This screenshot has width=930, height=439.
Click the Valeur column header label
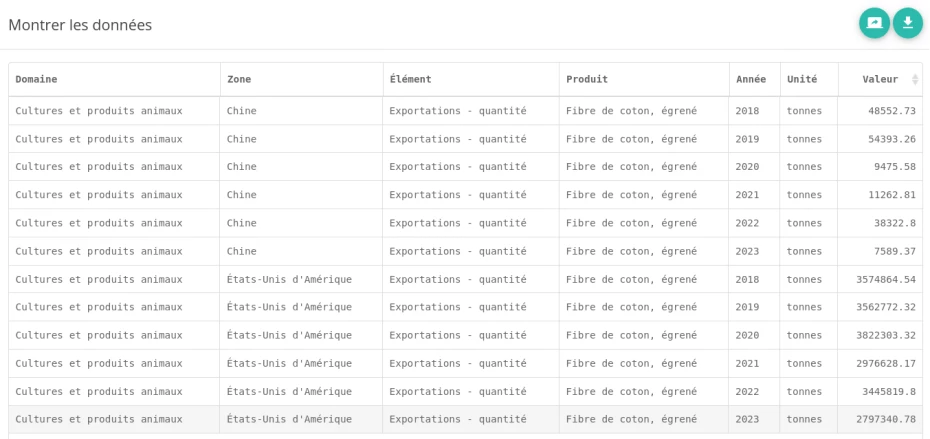[880, 79]
